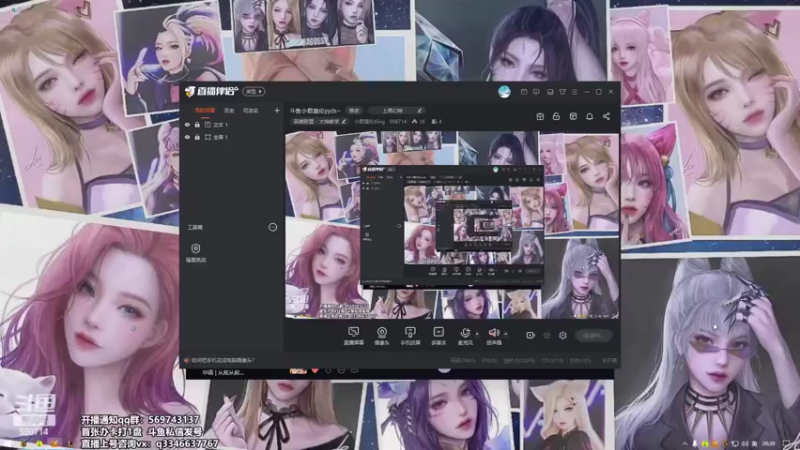Open the hamburger menu in title bar
The height and width of the screenshot is (450, 800).
574,92
